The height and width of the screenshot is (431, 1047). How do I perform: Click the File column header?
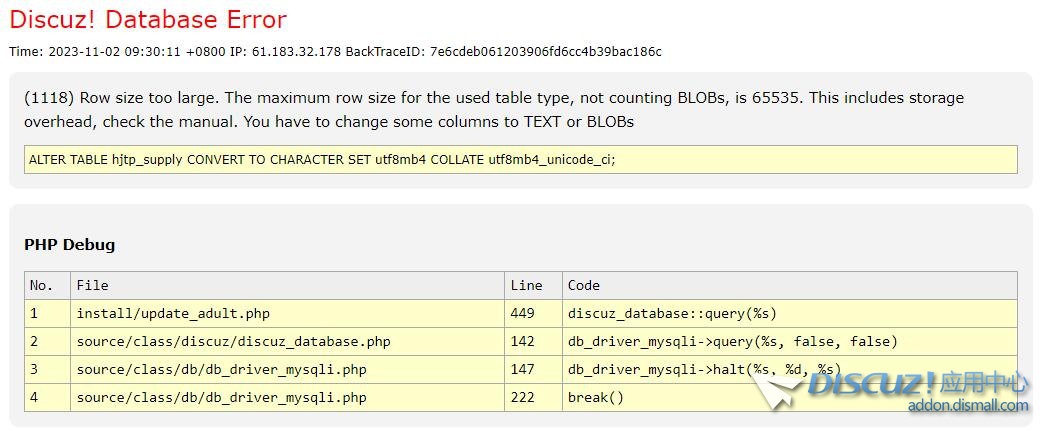coord(92,286)
